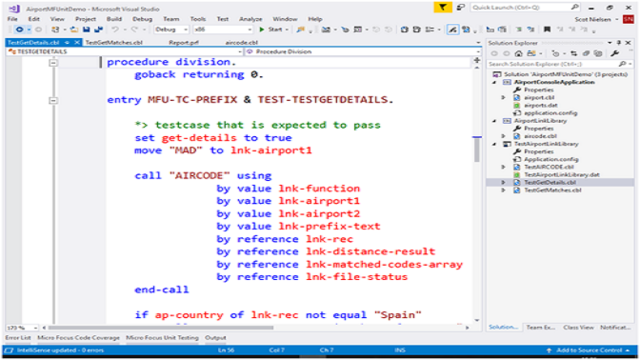Click the highlighted pen toolbar icon
This screenshot has height=360, width=640.
point(453,29)
